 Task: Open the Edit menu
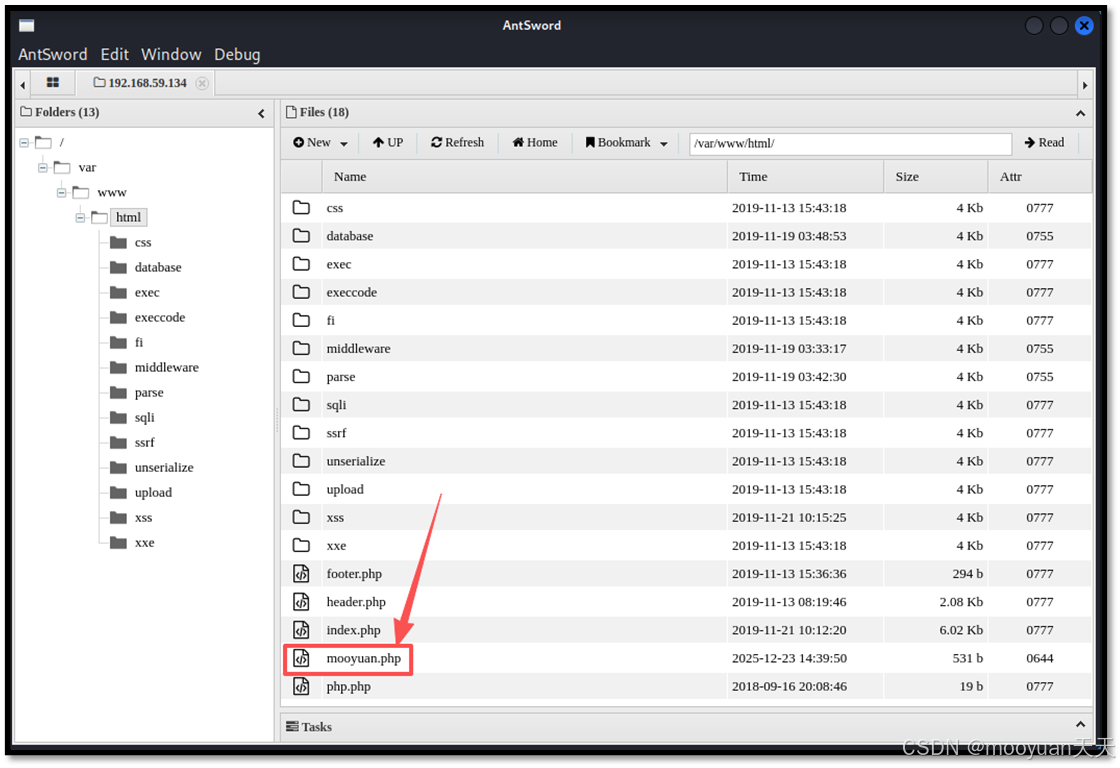(114, 54)
